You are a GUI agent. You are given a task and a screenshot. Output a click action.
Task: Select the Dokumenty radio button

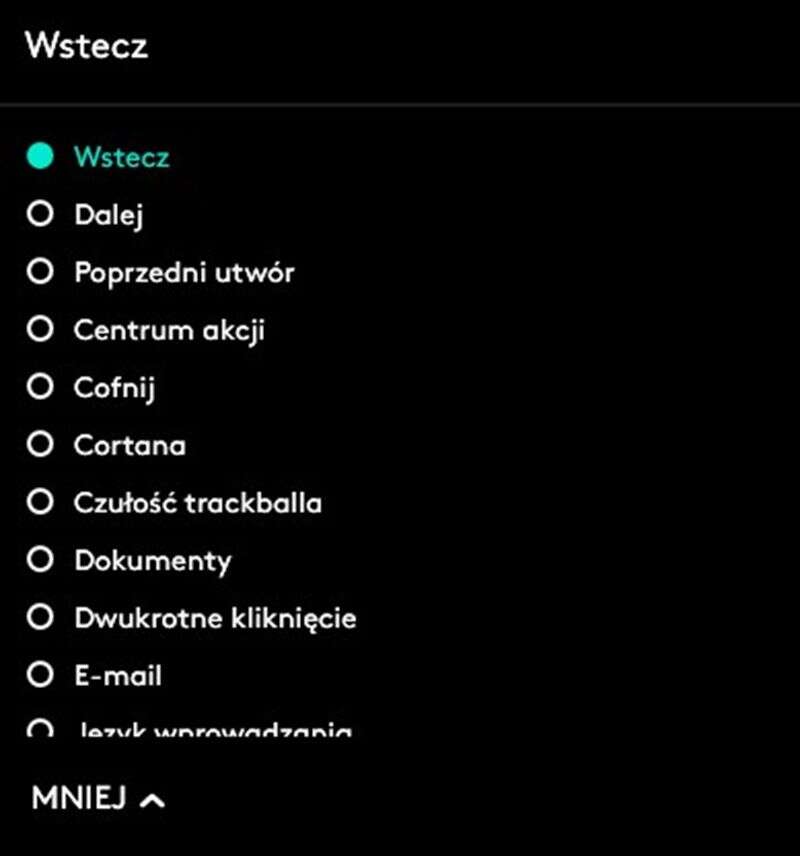[40, 560]
